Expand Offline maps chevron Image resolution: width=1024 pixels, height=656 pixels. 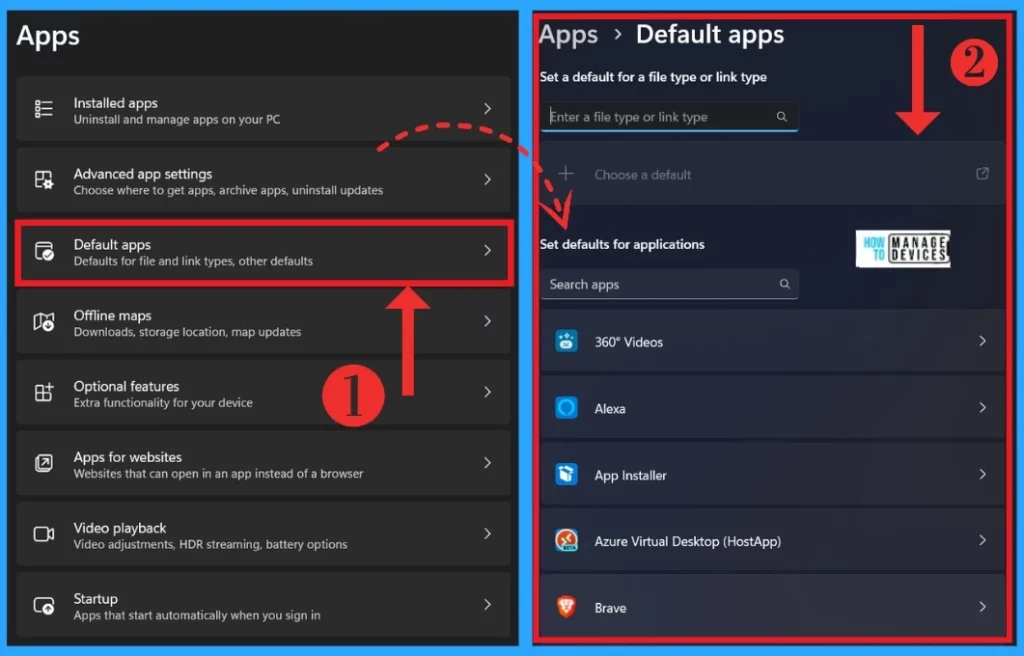tap(487, 321)
